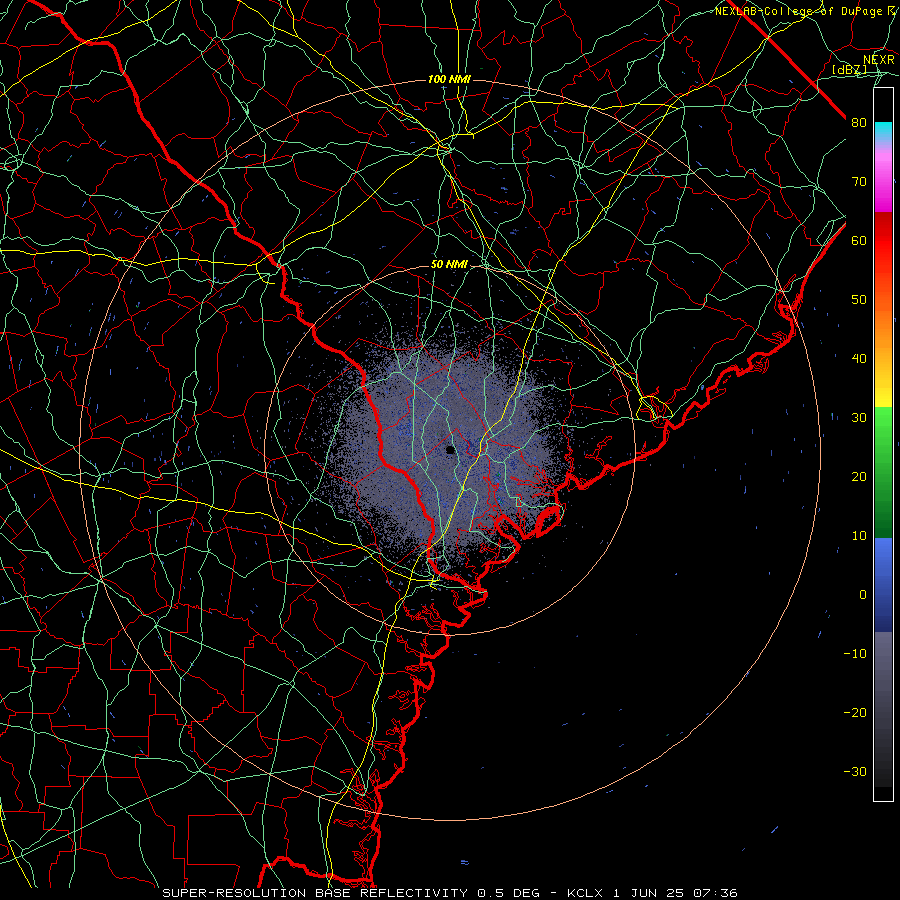Screen dimensions: 900x900
Task: Click the -30 value on dBZ scale
Action: [x=855, y=772]
